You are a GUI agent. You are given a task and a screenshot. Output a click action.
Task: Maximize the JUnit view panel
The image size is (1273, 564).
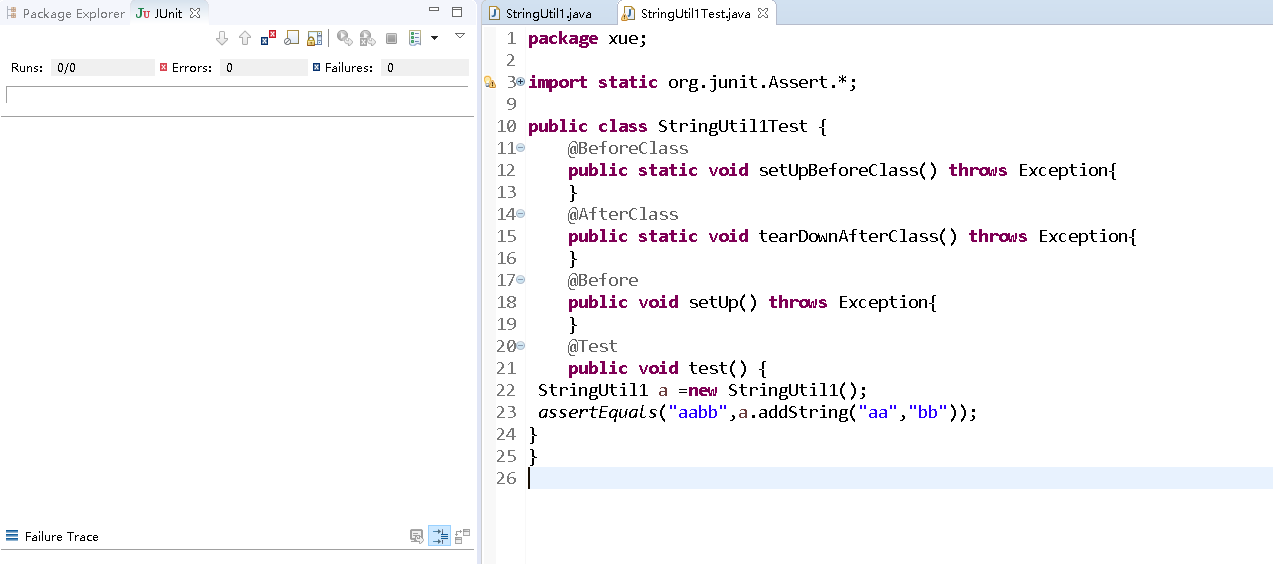coord(457,12)
